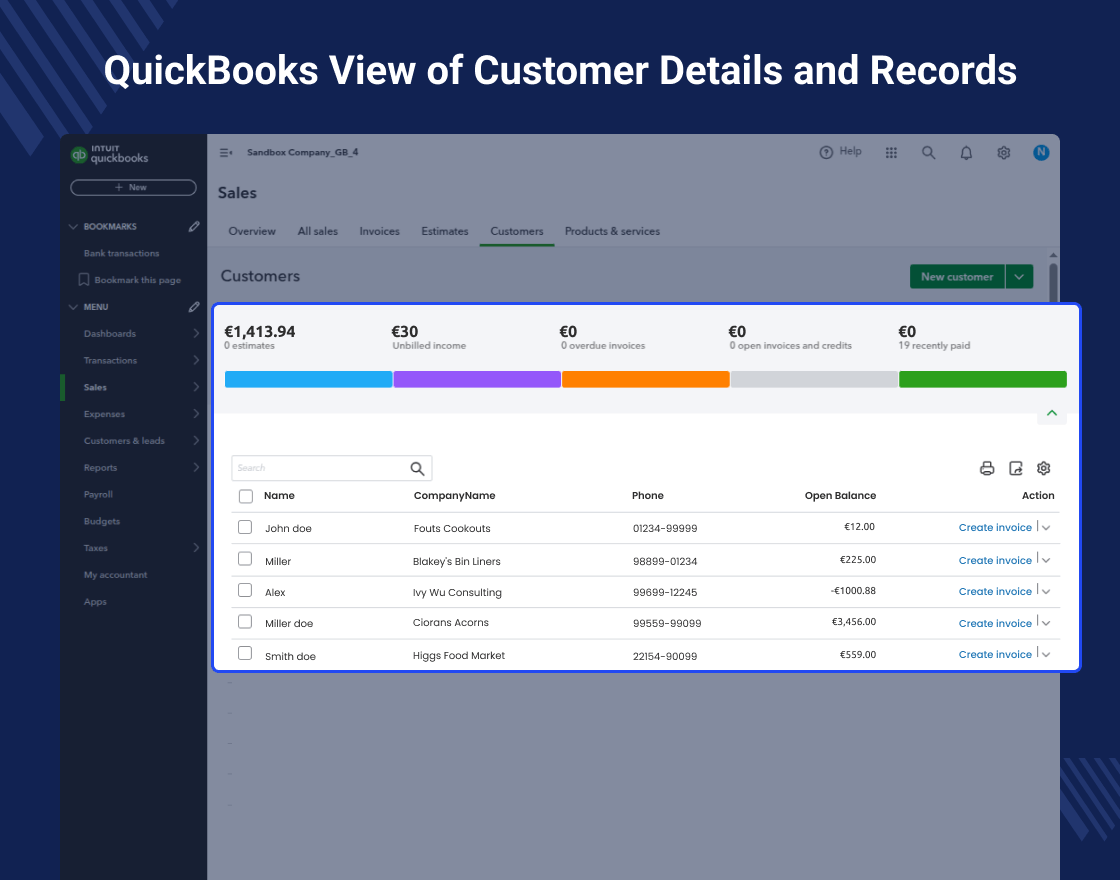
Task: Edit bookmarks with the pencil icon
Action: (x=194, y=226)
